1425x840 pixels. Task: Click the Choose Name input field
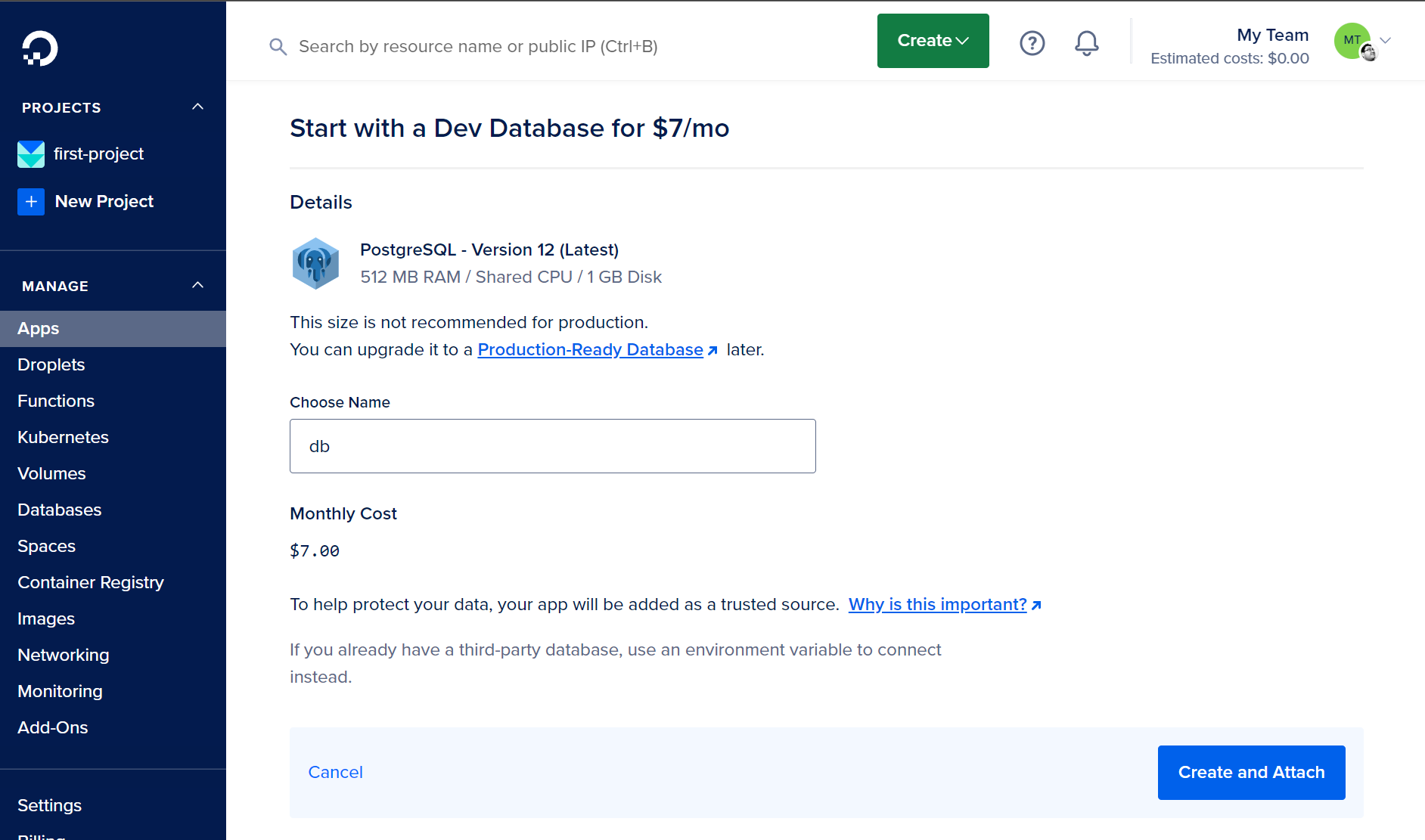(x=552, y=446)
